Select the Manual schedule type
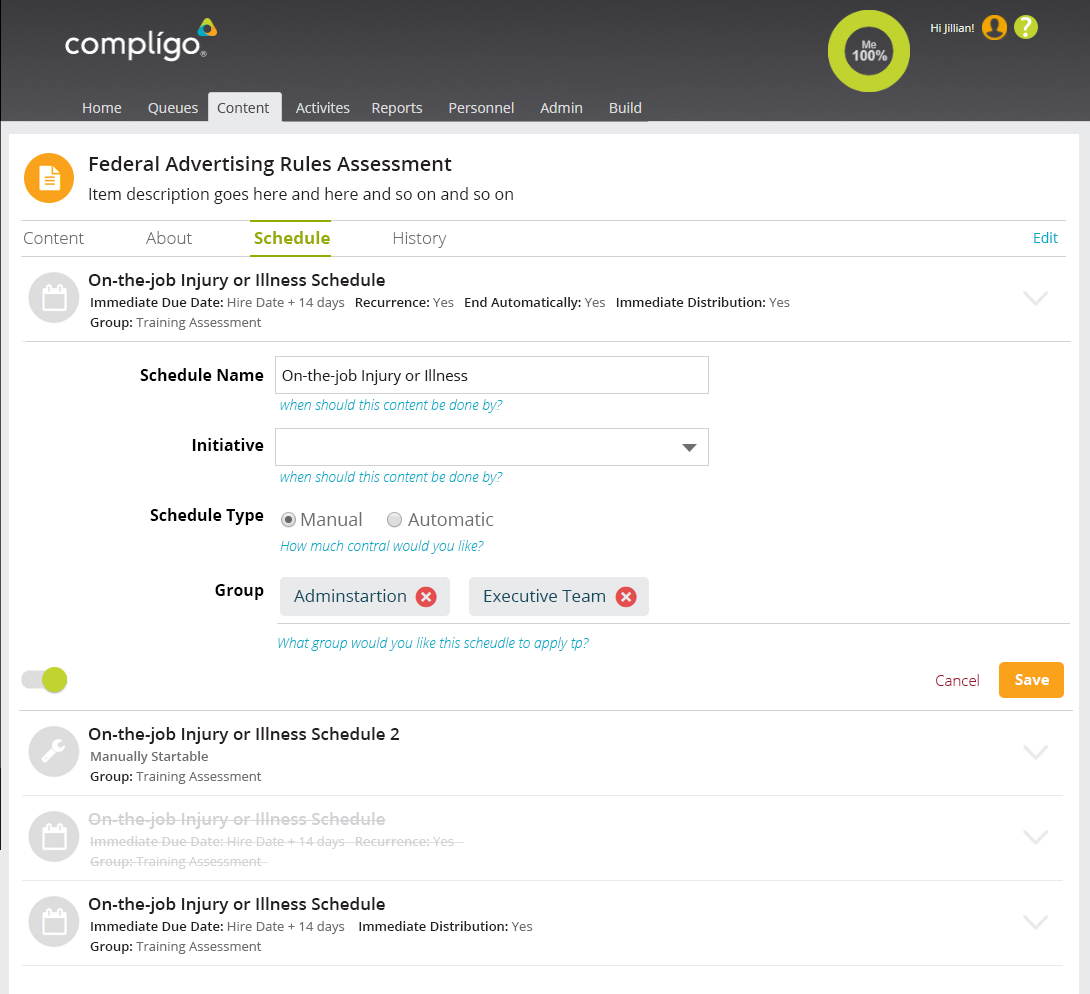The image size is (1090, 994). [x=289, y=520]
